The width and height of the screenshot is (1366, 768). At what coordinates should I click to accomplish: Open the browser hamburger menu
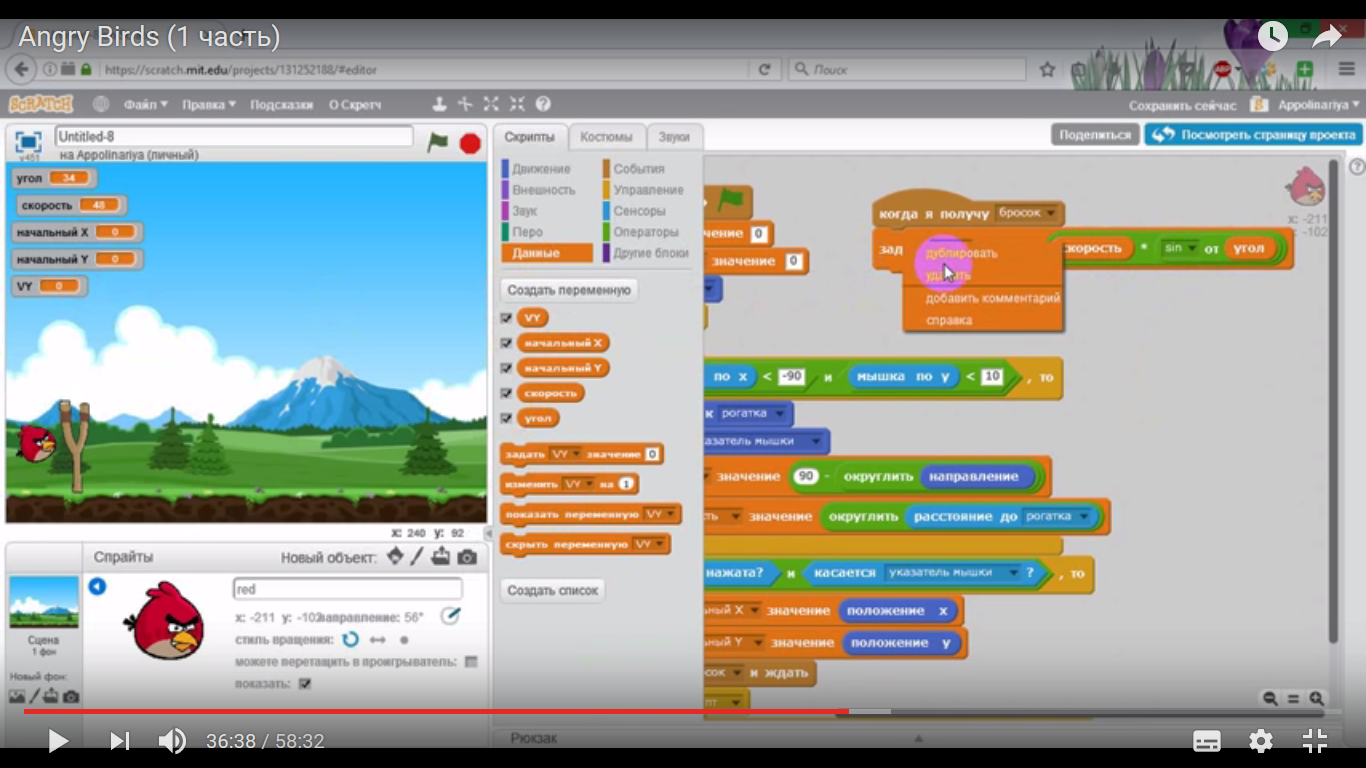point(1346,70)
